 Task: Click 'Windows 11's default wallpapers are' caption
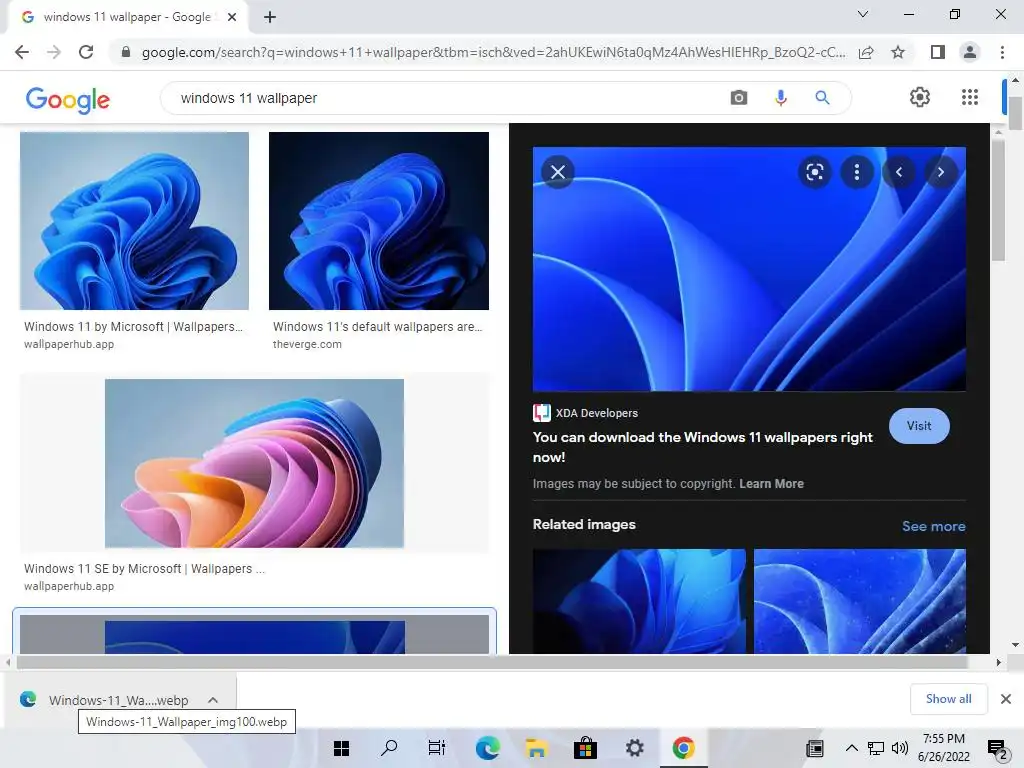[x=377, y=327]
